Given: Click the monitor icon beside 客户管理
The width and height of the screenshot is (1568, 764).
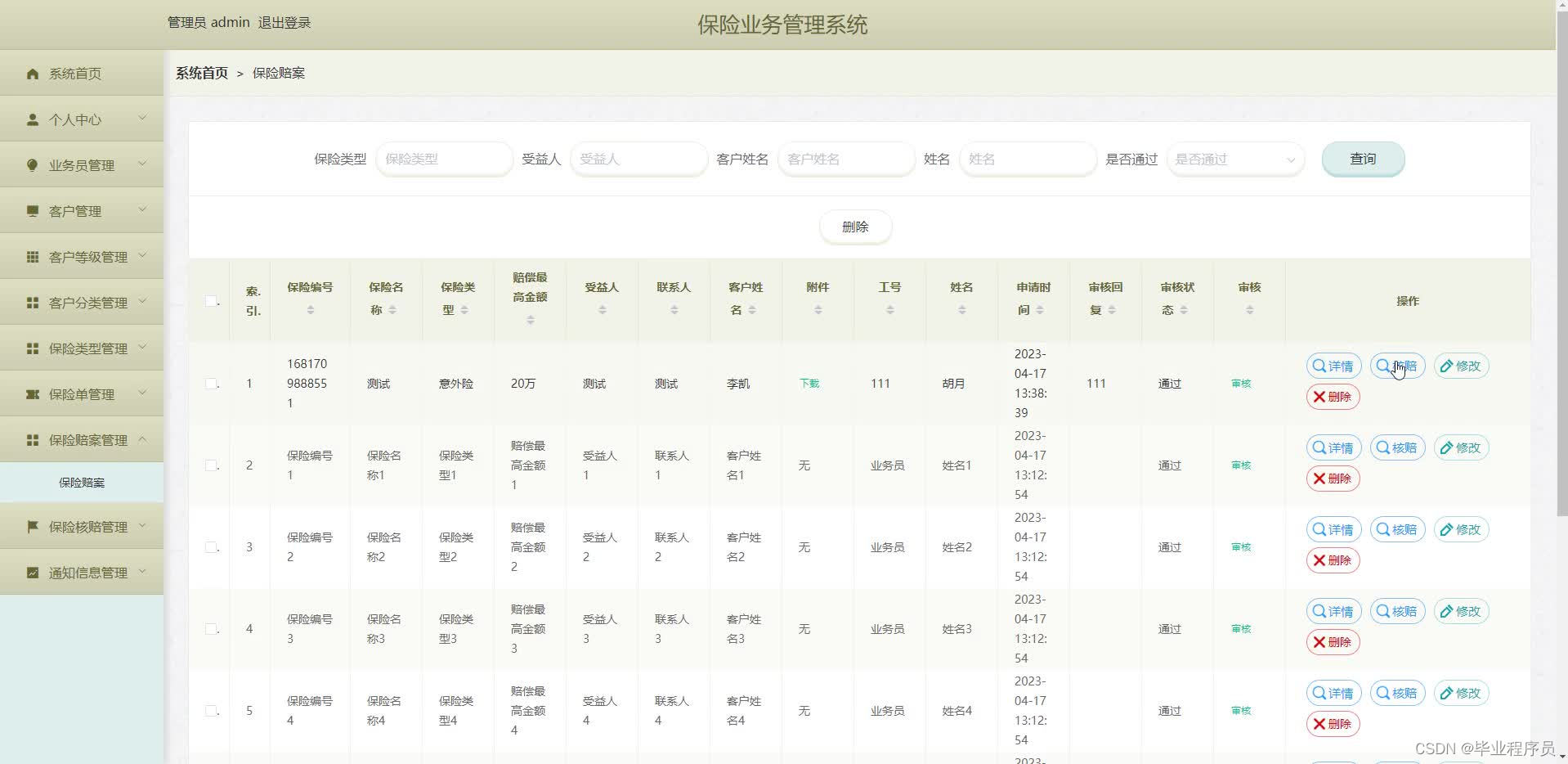Looking at the screenshot, I should (x=33, y=211).
